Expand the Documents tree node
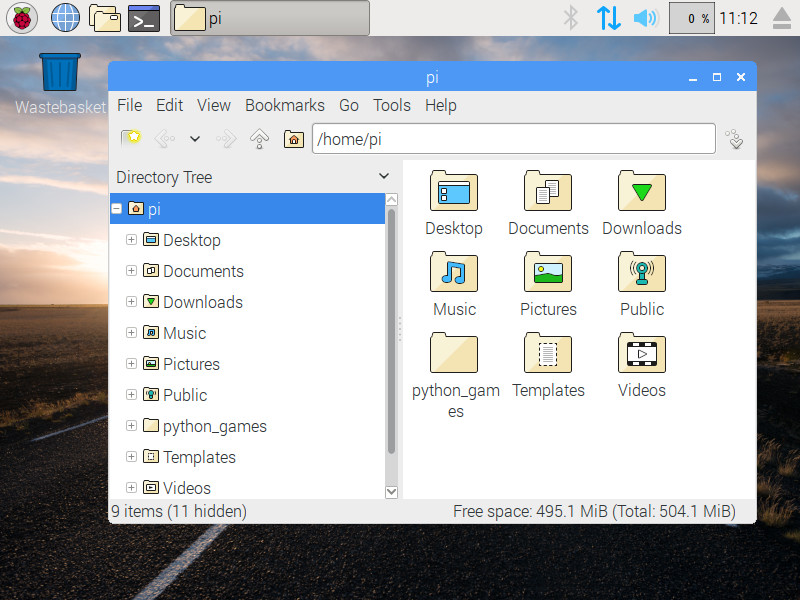Screen dimensions: 800x600 point(131,270)
